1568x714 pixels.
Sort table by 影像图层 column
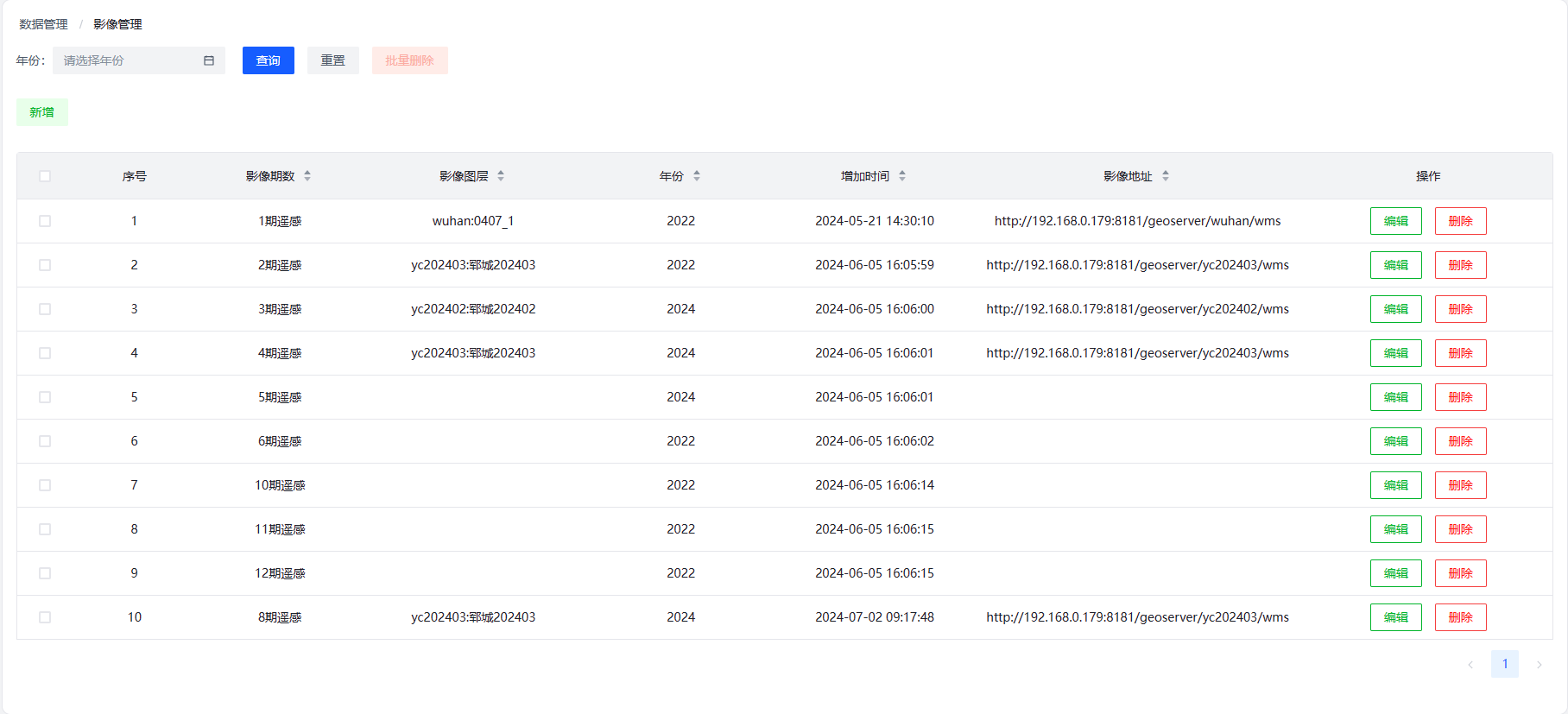click(x=501, y=176)
